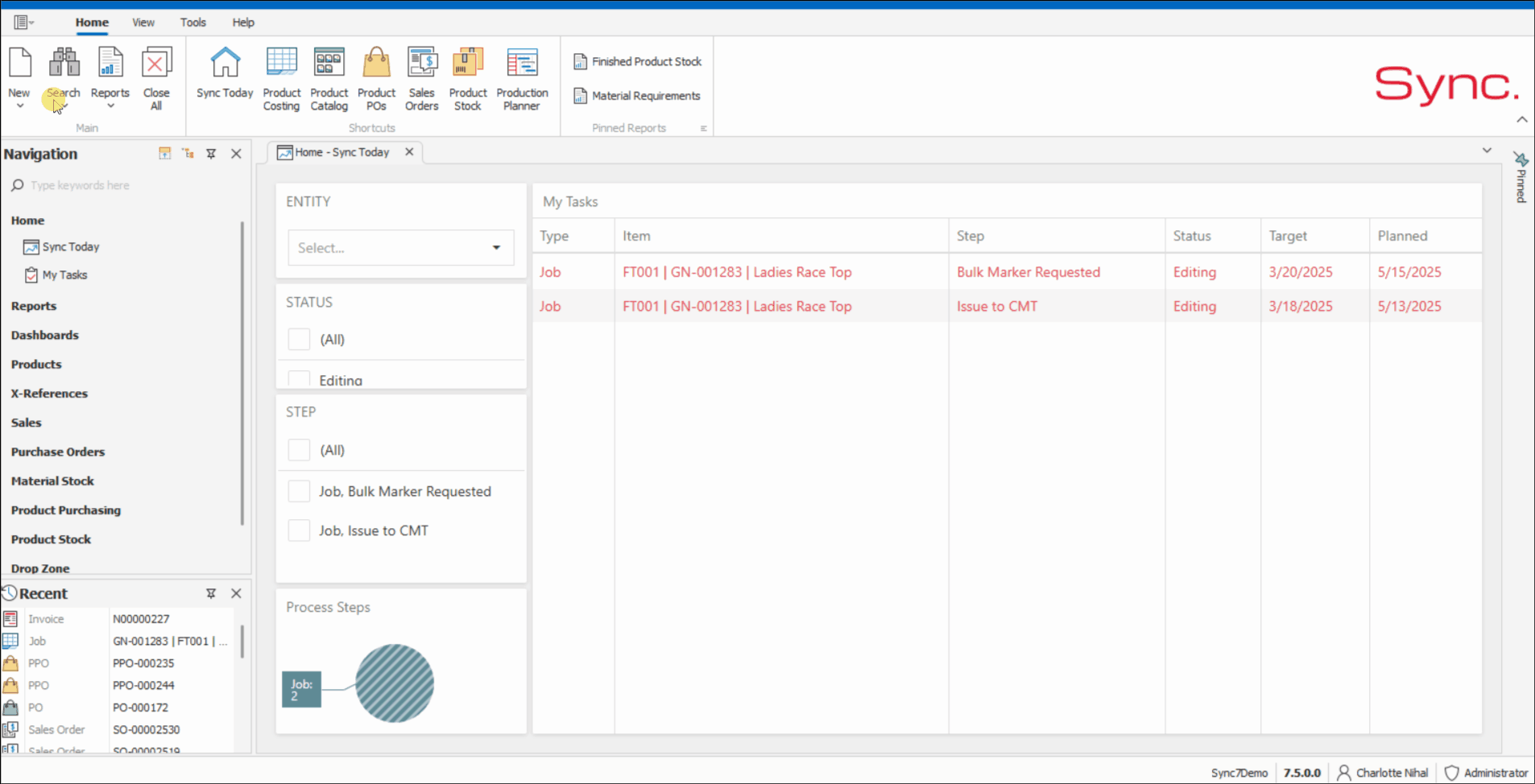This screenshot has height=784, width=1535.
Task: Pin the Navigation panel
Action: click(211, 154)
